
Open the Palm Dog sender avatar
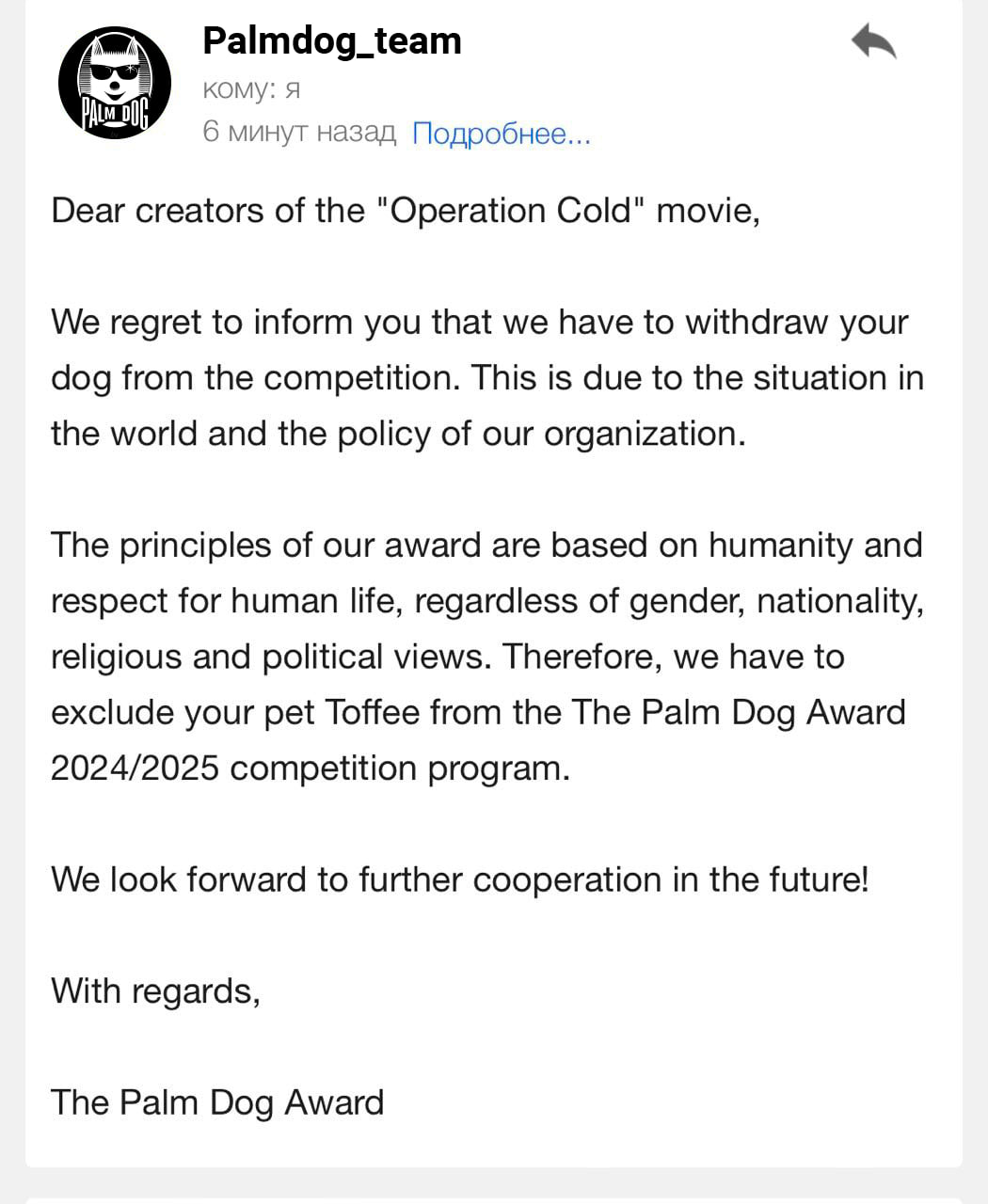[x=115, y=84]
